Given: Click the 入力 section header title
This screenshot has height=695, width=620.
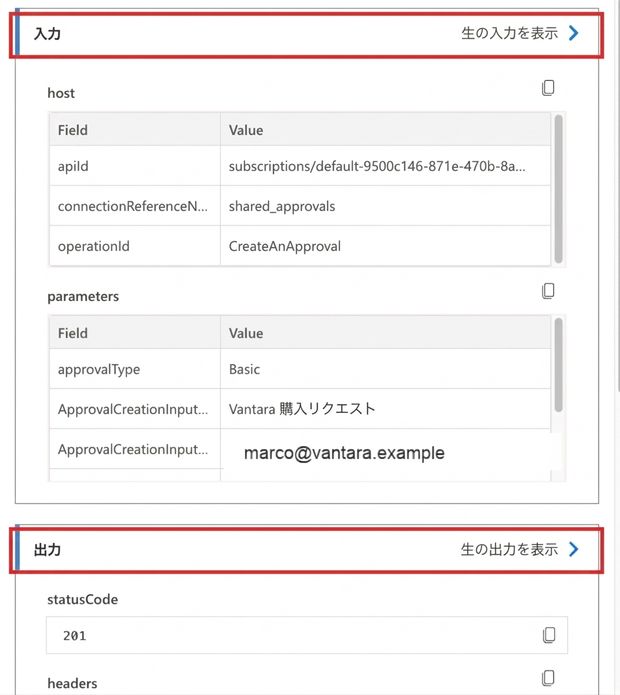Looking at the screenshot, I should click(x=47, y=34).
